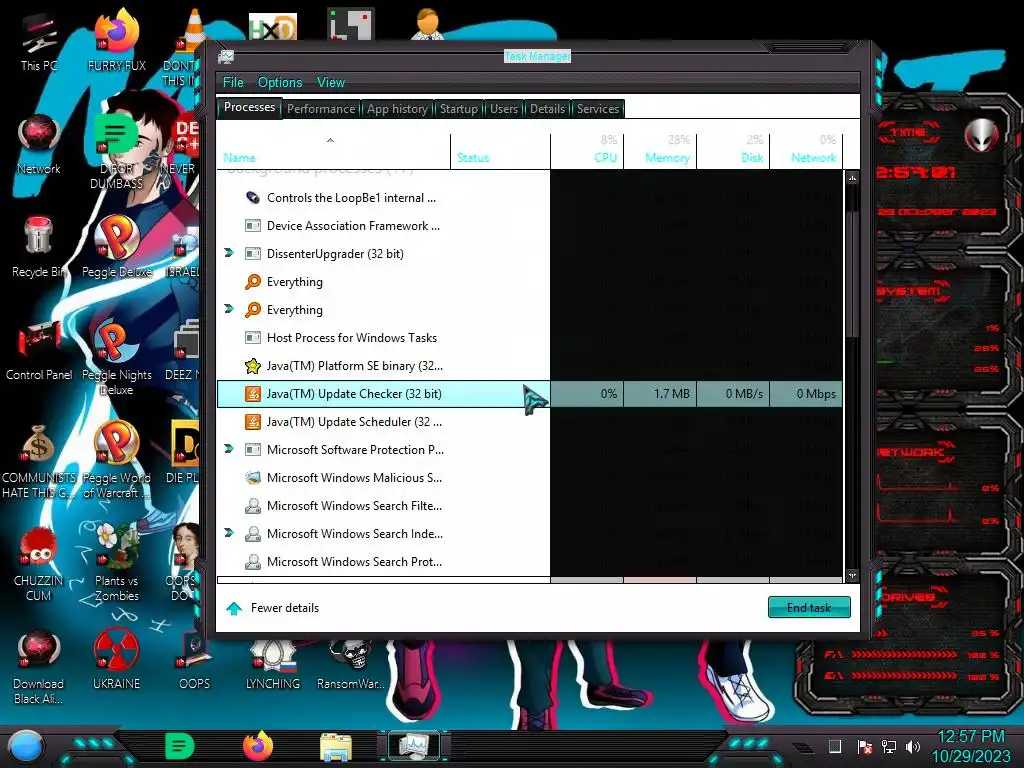Click the LoopBe1 internal process icon
Viewport: 1024px width, 768px height.
253,197
